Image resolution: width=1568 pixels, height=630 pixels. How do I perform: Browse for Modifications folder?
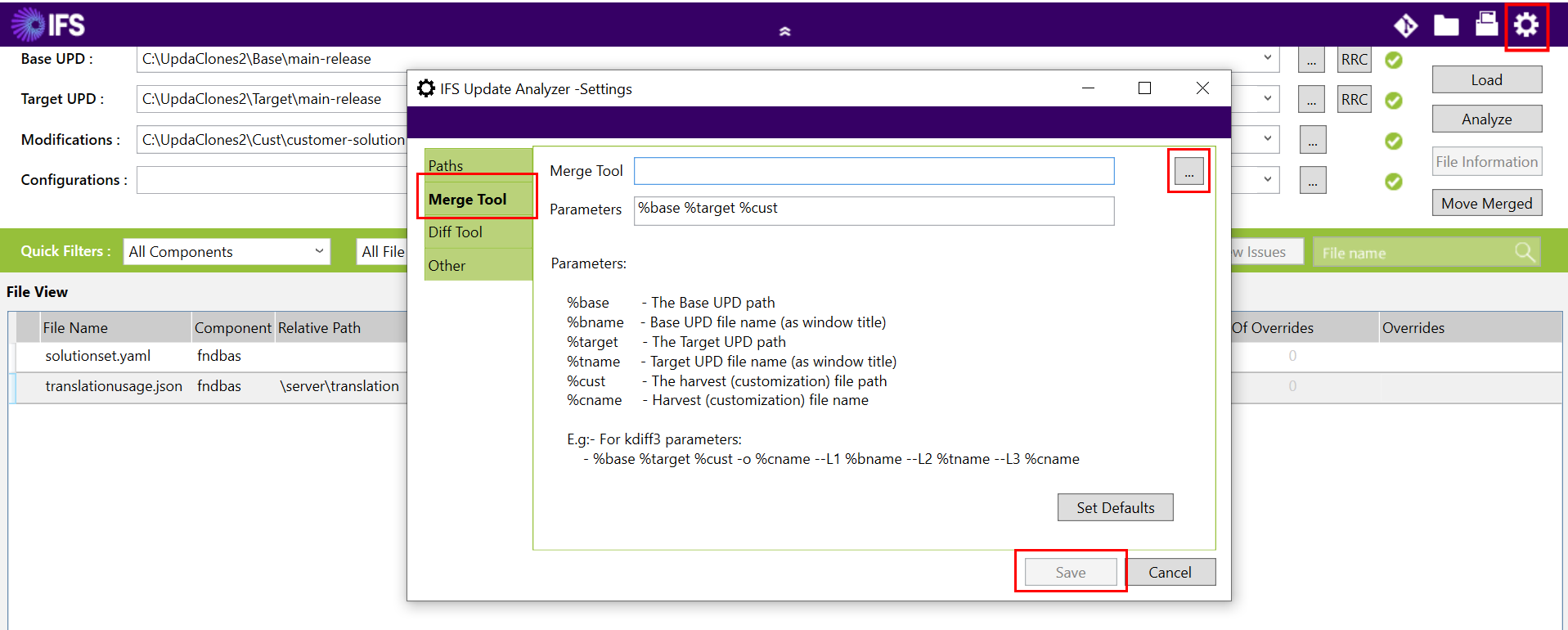tap(1312, 140)
